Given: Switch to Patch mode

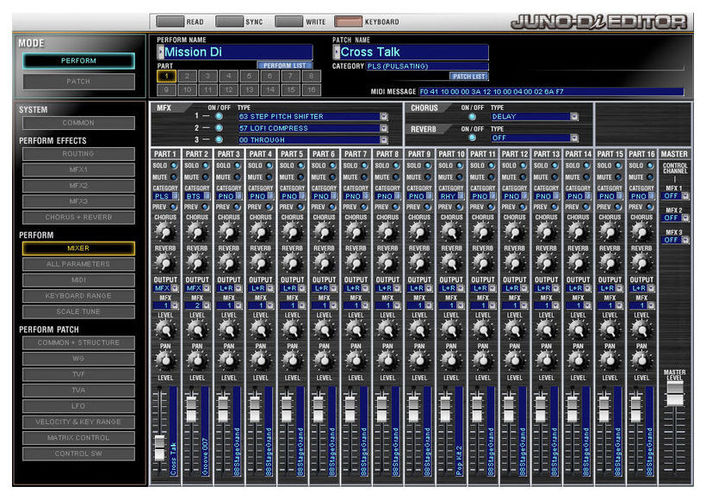Looking at the screenshot, I should (79, 82).
